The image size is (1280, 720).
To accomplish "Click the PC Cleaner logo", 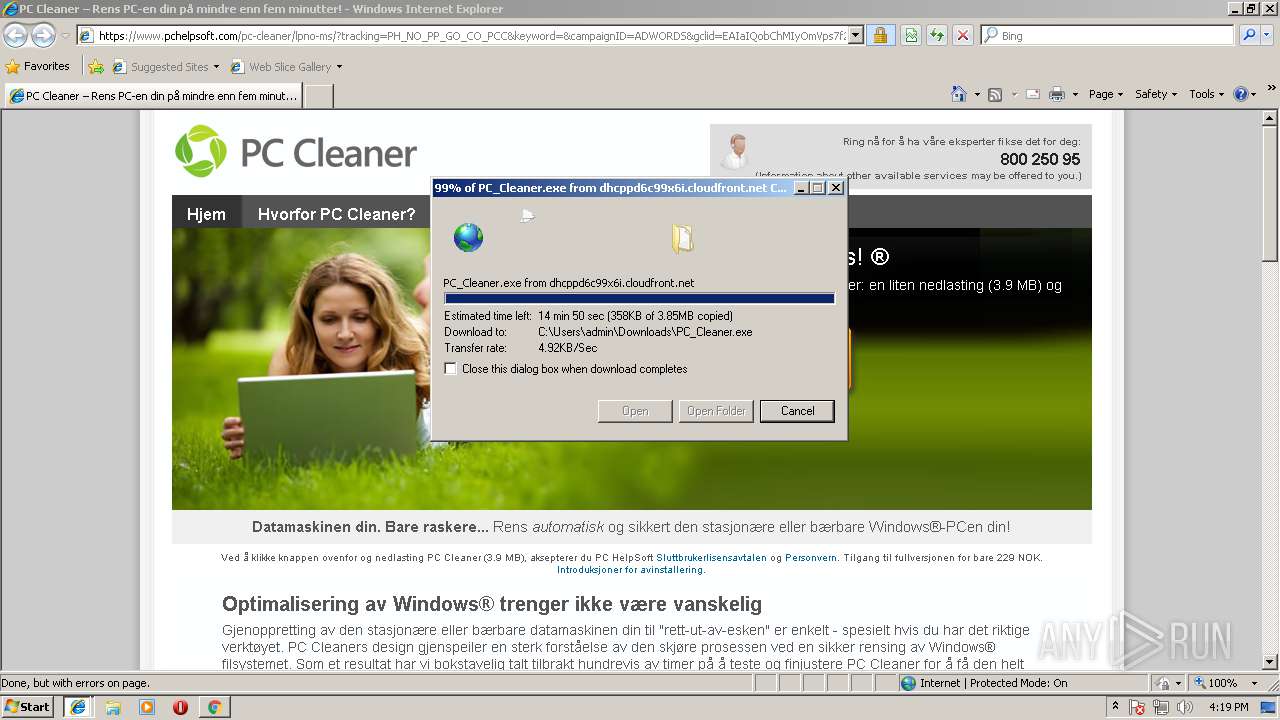I will [x=296, y=152].
